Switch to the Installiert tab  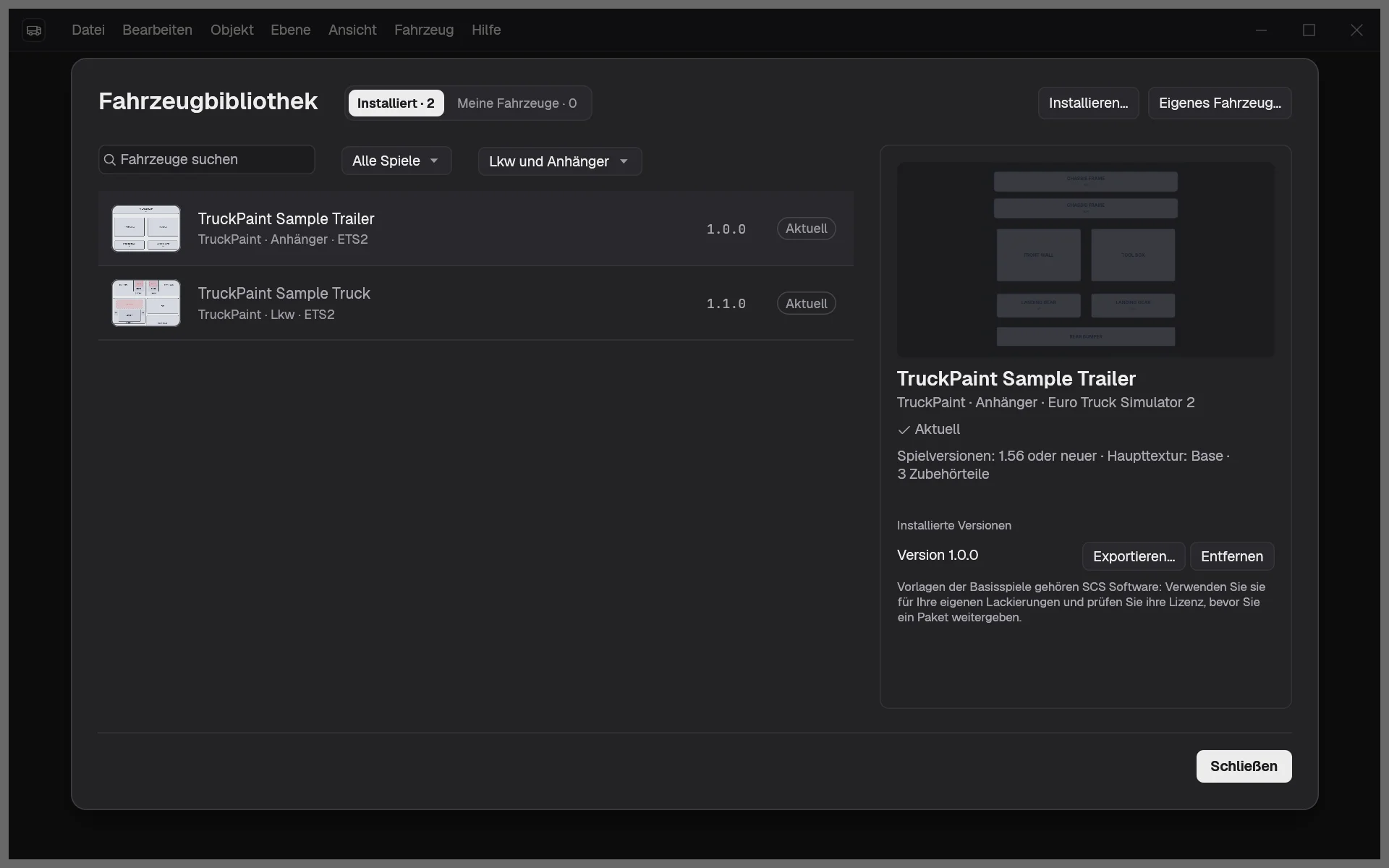coord(396,103)
